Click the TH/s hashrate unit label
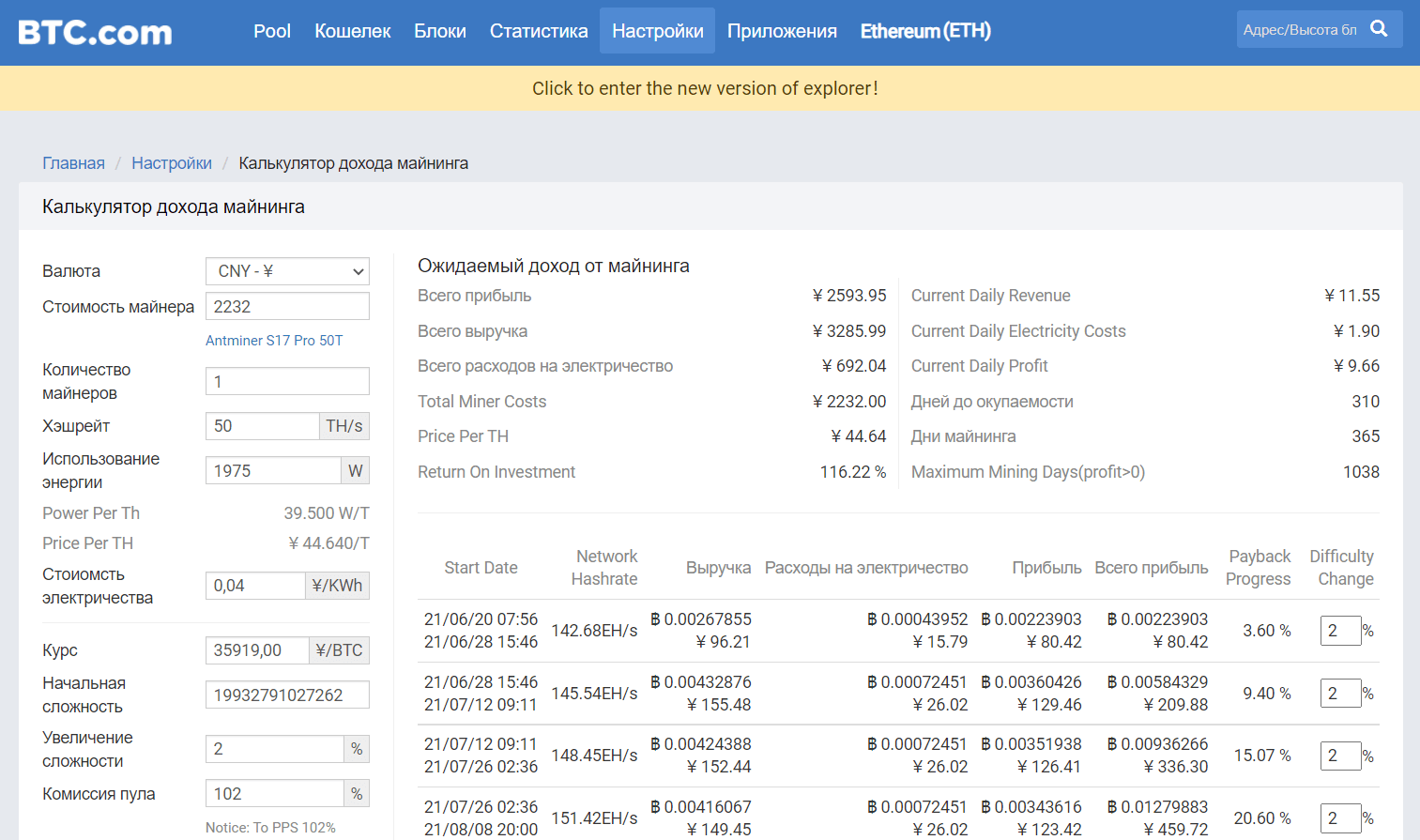This screenshot has width=1420, height=840. point(344,426)
